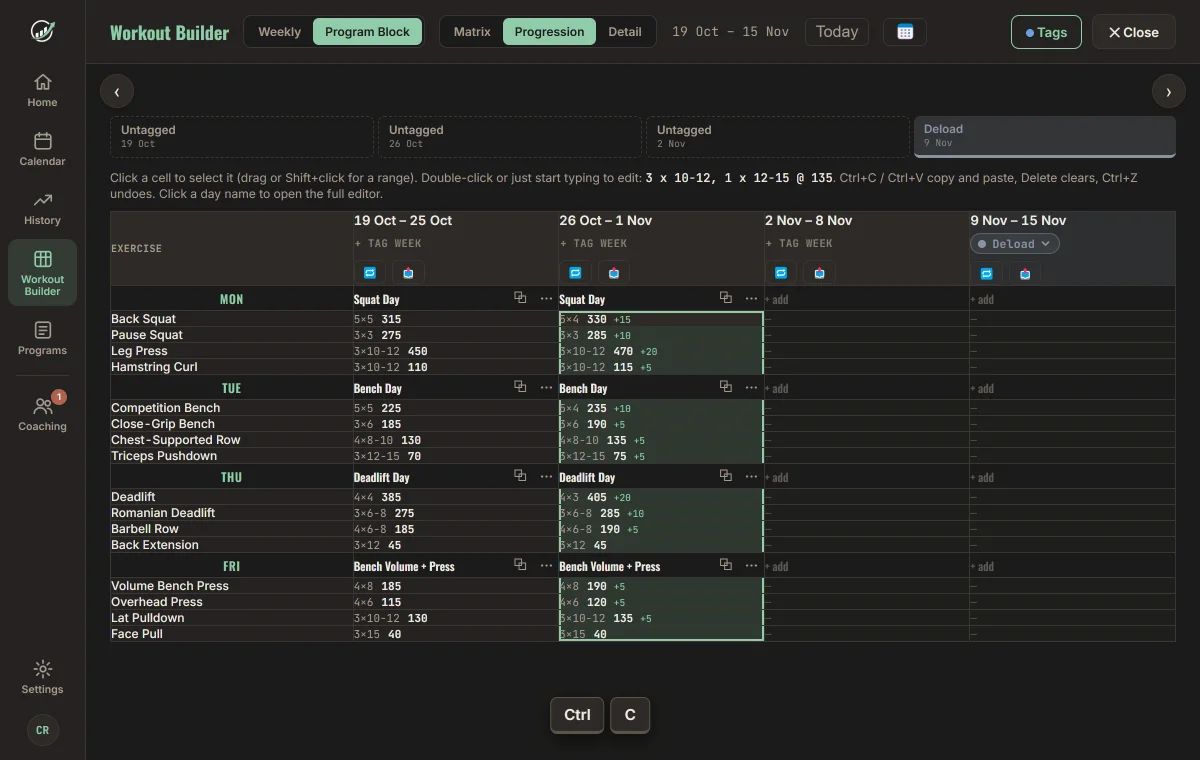Viewport: 1200px width, 760px height.
Task: Open more options for Deadlift Day in week 26 Oct
Action: (752, 476)
